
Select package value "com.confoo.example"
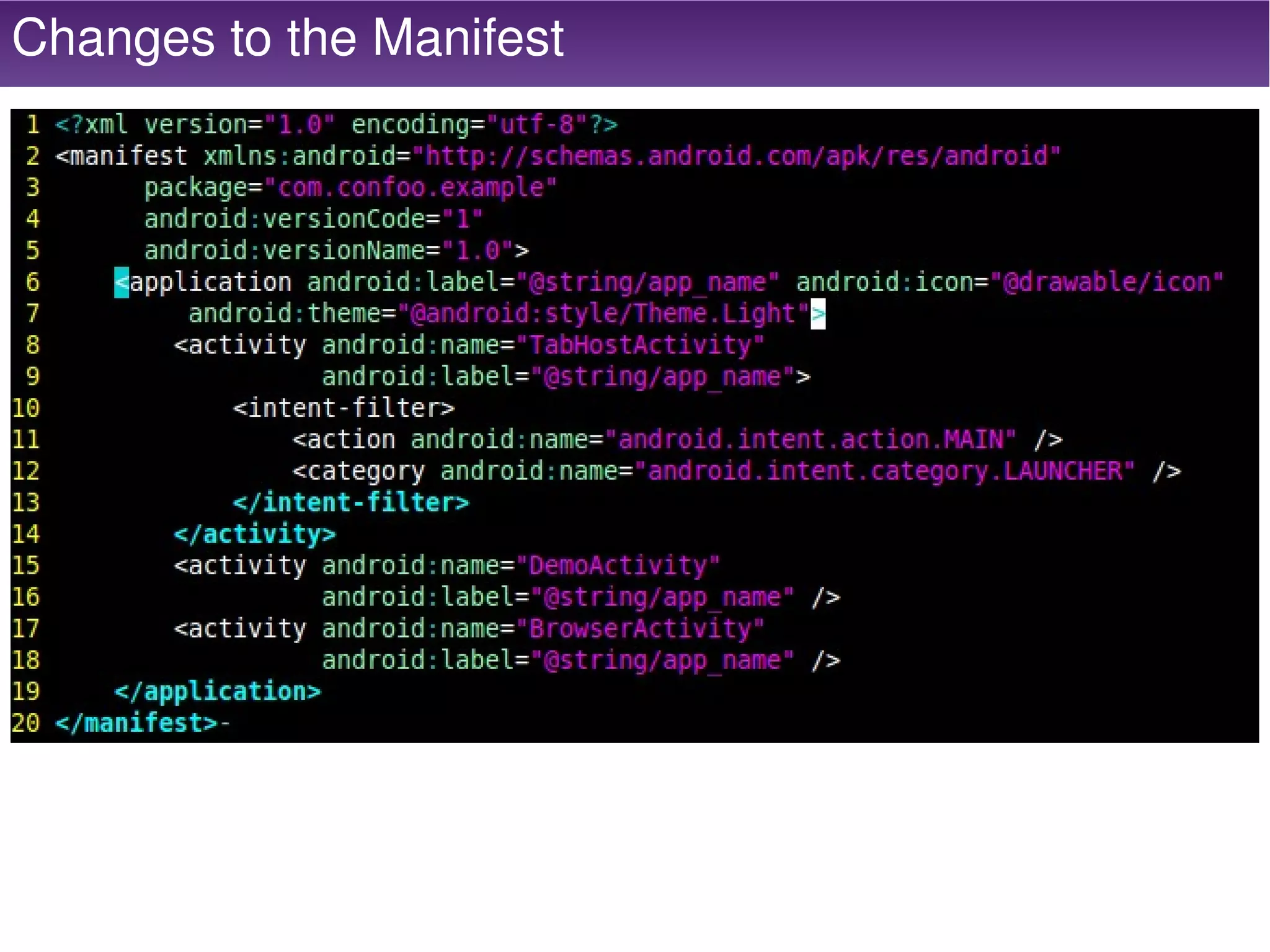click(411, 188)
